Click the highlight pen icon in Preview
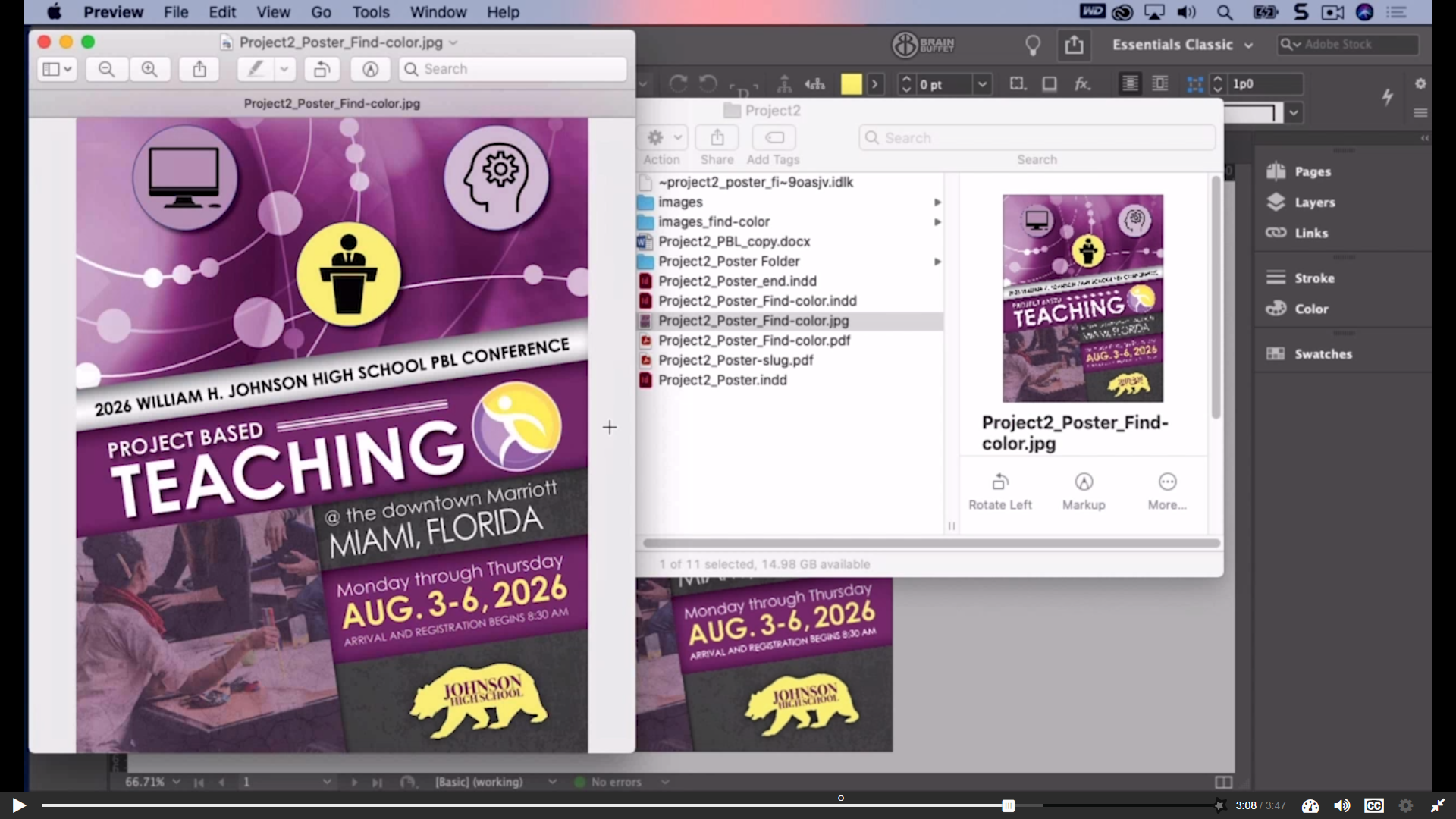The width and height of the screenshot is (1456, 819). click(x=256, y=69)
